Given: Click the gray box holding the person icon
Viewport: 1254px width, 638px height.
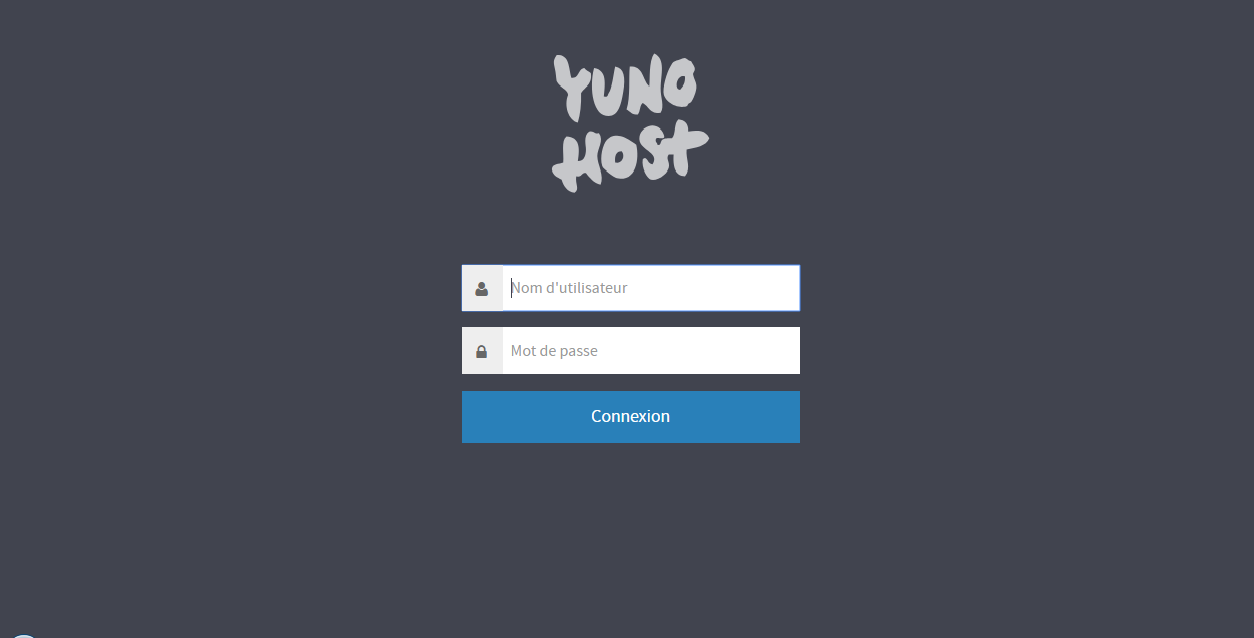Looking at the screenshot, I should tap(482, 288).
